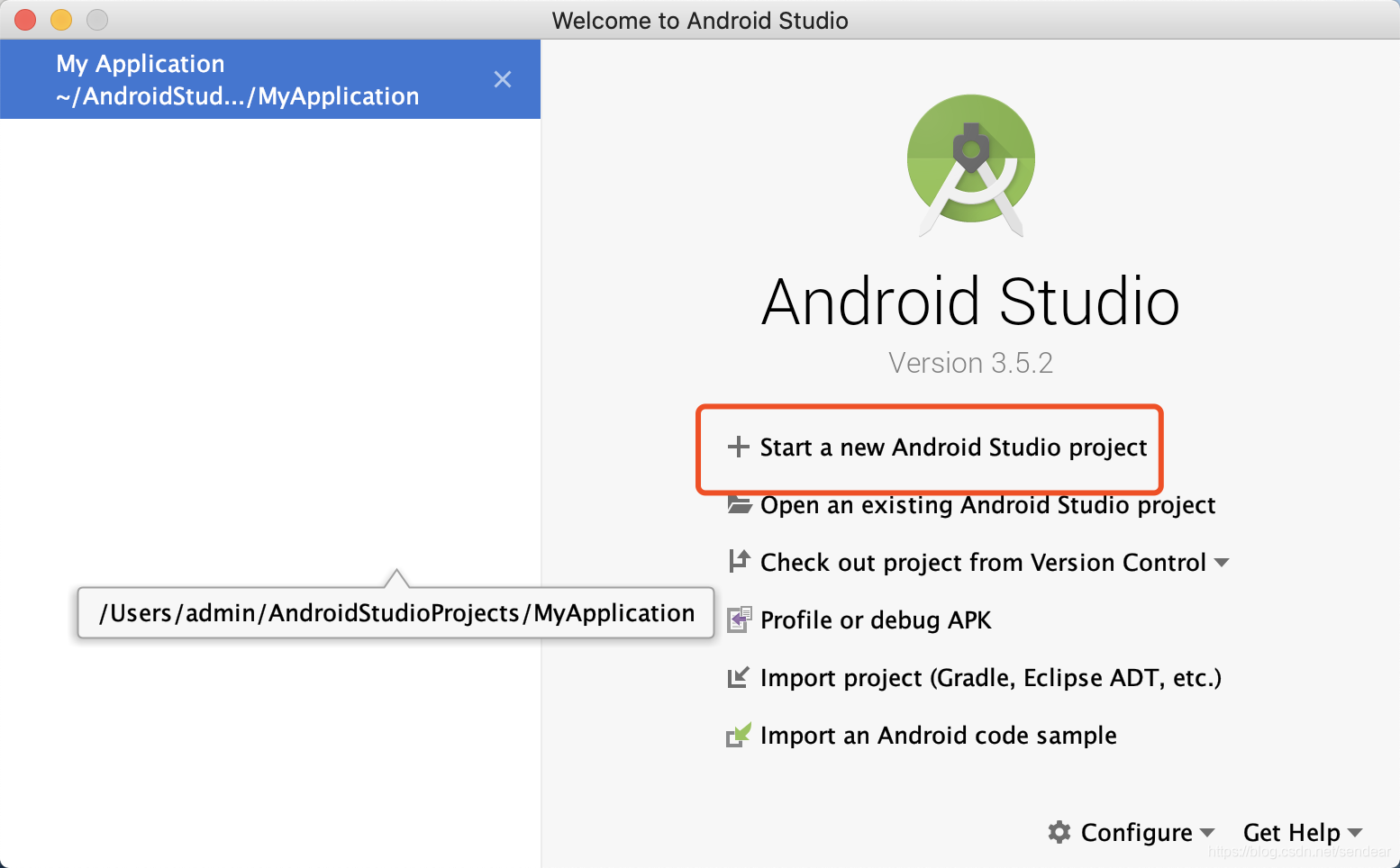Choose Import project (Gradle, Eclipse ADT, etc.)
Image resolution: width=1400 pixels, height=868 pixels.
(x=991, y=678)
